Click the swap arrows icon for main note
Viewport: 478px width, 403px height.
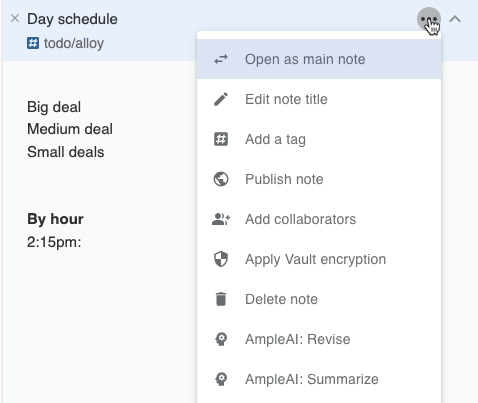[x=221, y=59]
